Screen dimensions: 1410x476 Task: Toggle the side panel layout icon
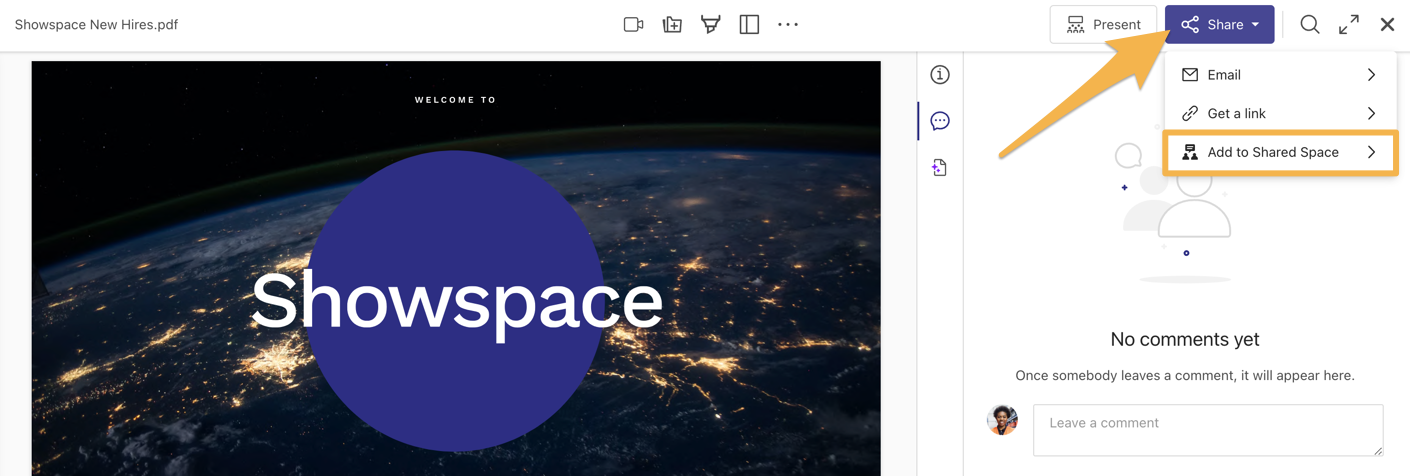click(749, 24)
